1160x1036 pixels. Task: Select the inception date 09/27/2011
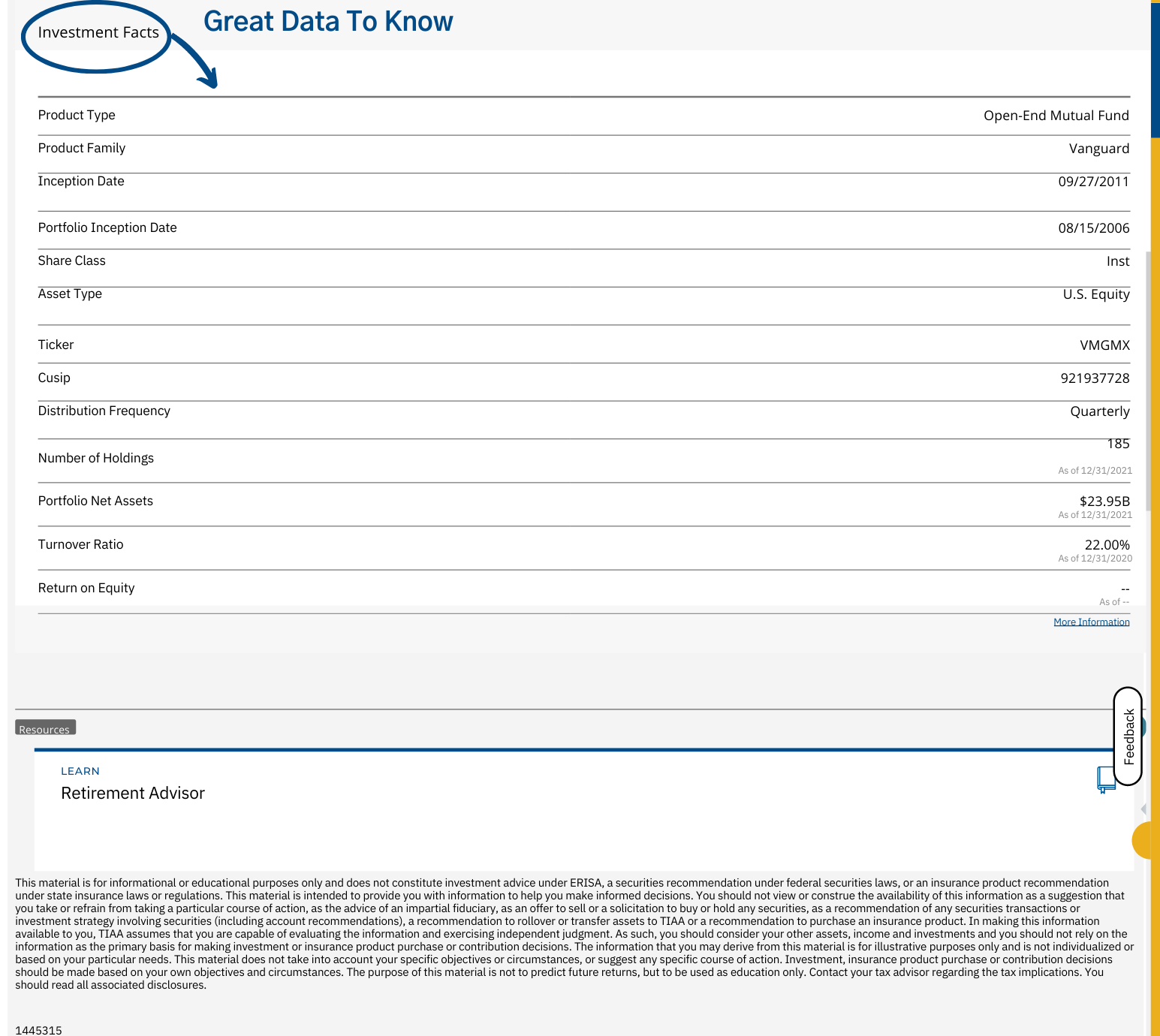[x=1094, y=182]
